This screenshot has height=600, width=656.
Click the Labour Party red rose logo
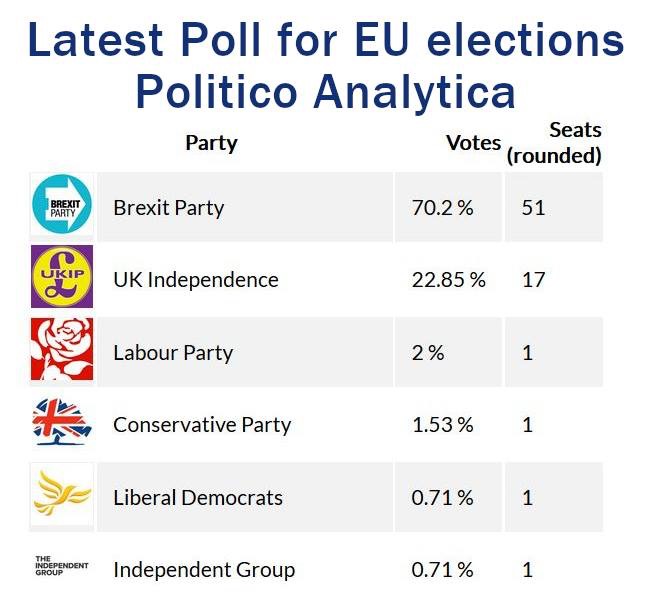pos(62,350)
